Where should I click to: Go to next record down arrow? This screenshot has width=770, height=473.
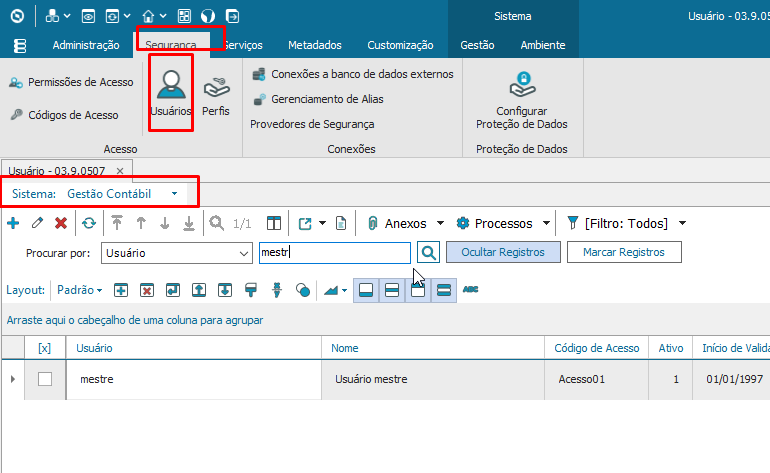click(x=165, y=223)
